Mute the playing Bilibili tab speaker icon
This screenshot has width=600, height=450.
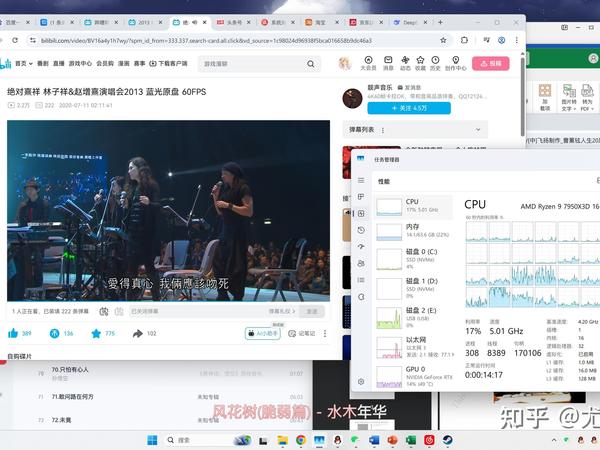194,23
